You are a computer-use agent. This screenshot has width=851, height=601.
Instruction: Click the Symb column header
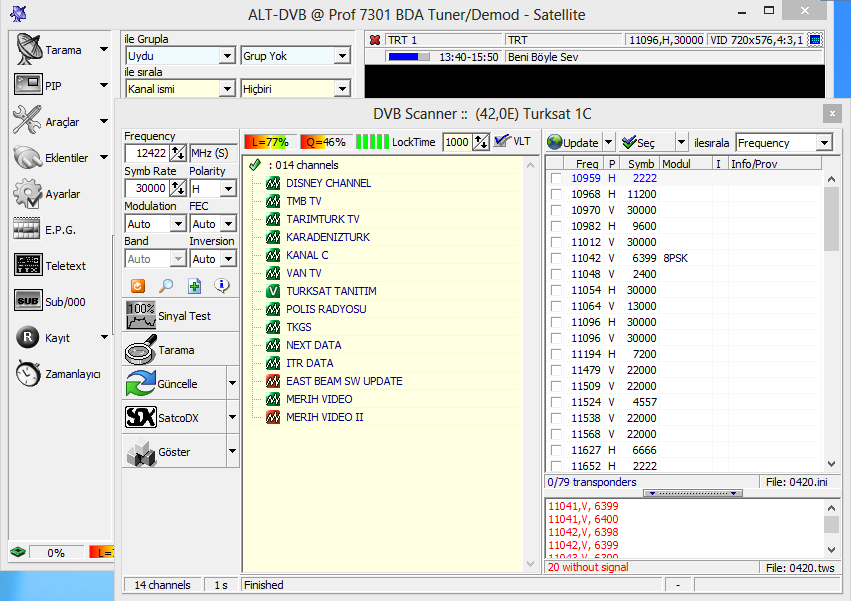640,163
